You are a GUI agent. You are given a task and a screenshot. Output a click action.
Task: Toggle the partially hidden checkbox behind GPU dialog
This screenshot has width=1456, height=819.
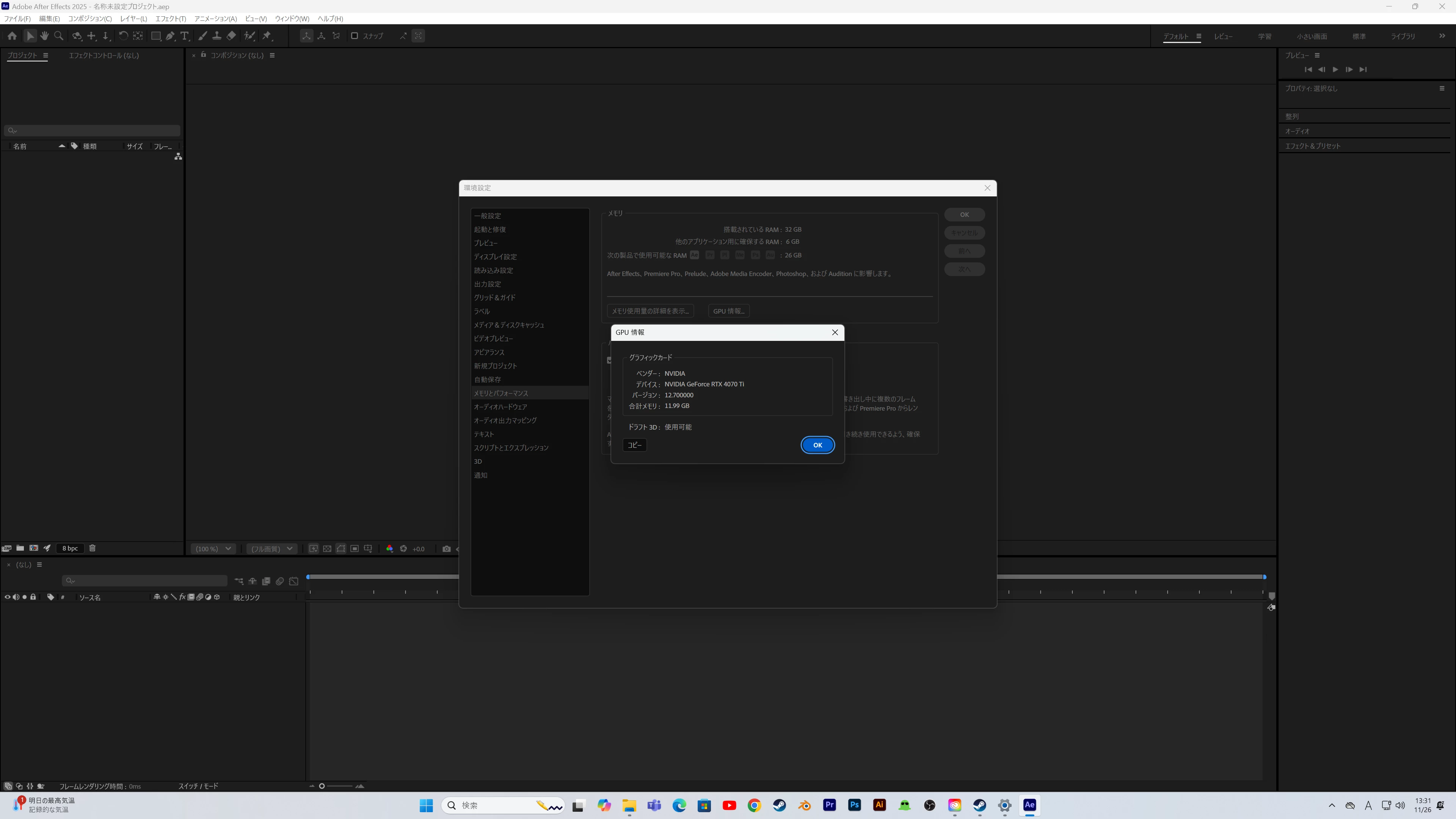[609, 360]
